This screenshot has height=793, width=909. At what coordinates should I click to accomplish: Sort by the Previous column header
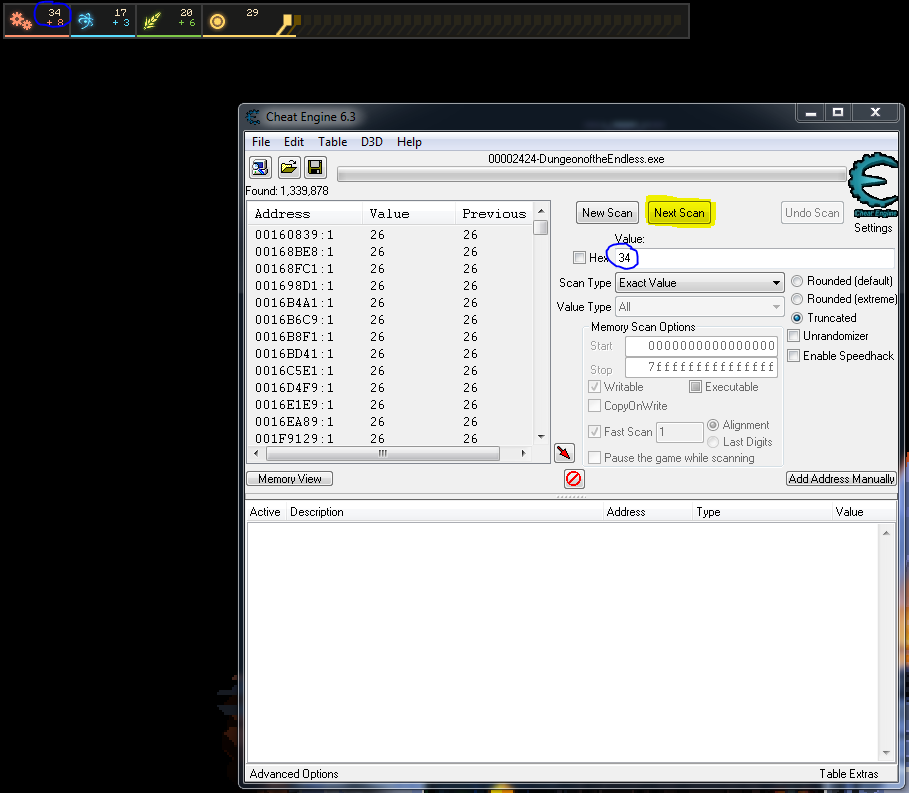point(494,214)
